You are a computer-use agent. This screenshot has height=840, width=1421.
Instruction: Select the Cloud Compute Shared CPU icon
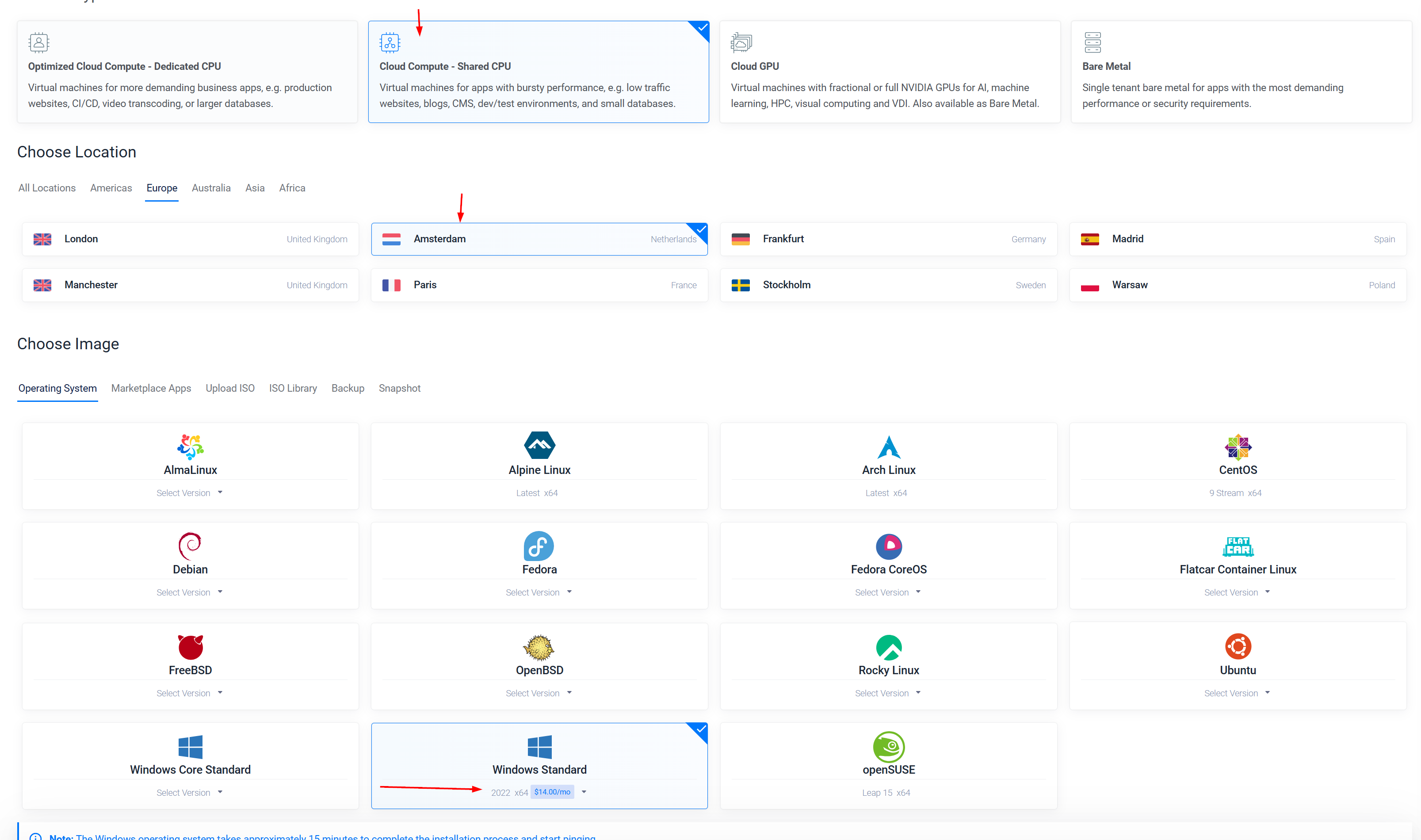point(389,42)
